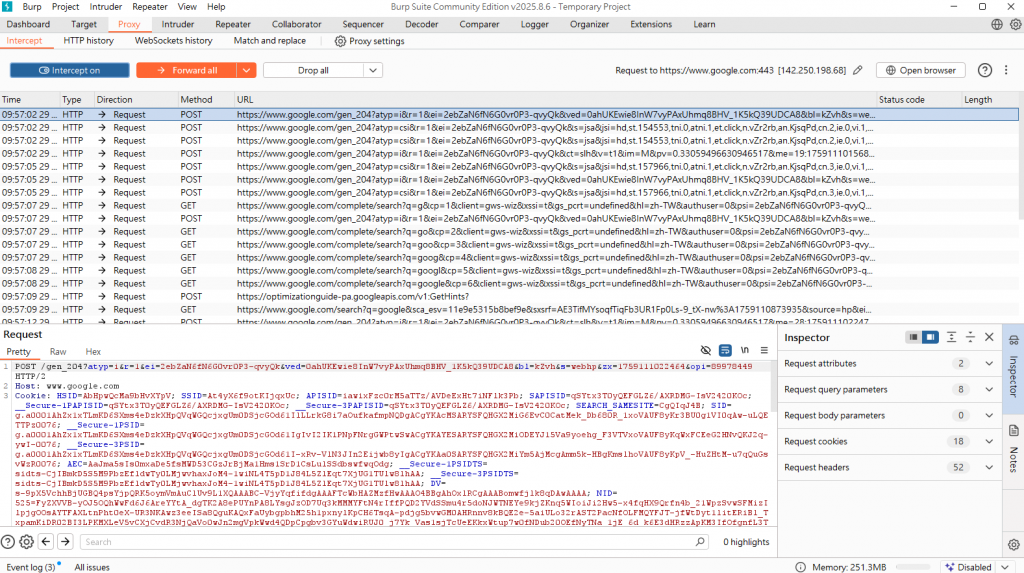The image size is (1024, 573).
Task: Open the WebSockets history sub-tab
Action: 174,41
